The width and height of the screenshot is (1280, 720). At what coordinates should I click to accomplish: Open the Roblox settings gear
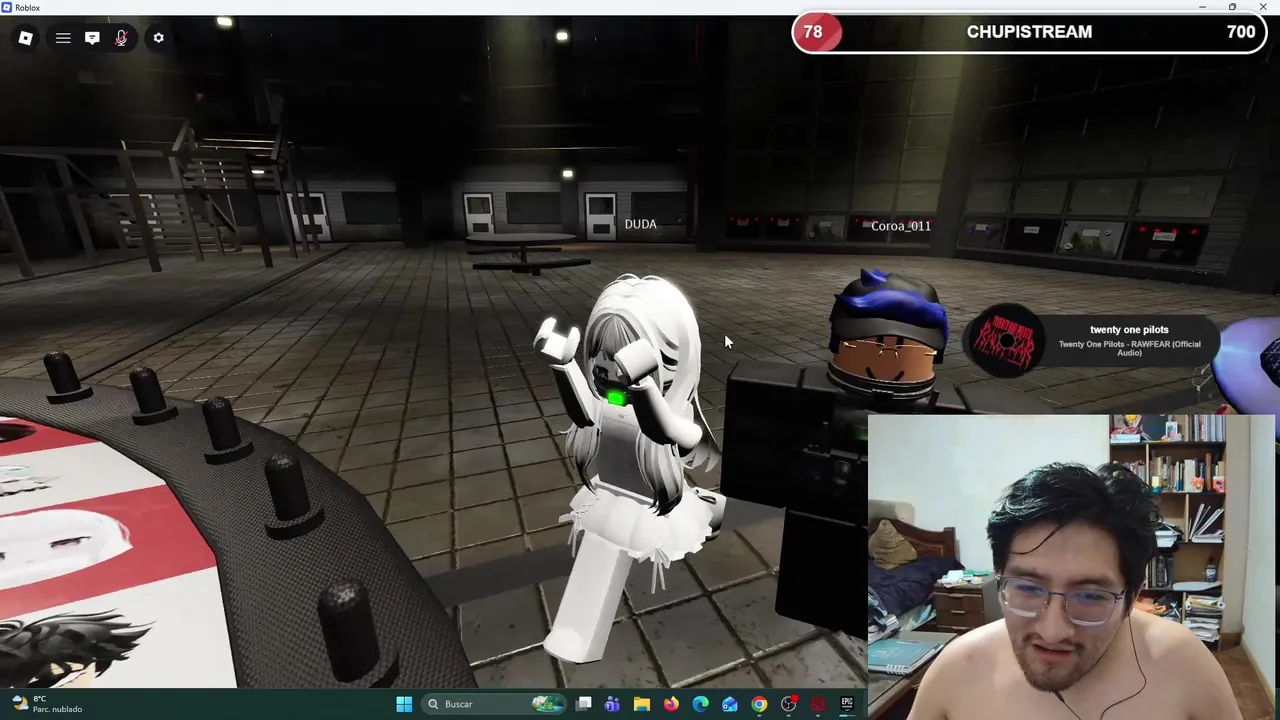point(158,38)
